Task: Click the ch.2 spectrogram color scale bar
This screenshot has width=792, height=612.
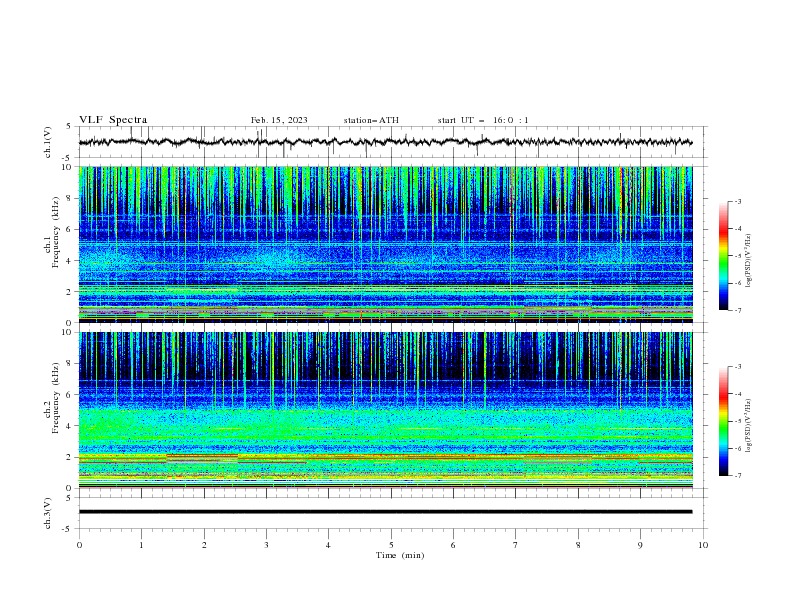Action: point(723,421)
